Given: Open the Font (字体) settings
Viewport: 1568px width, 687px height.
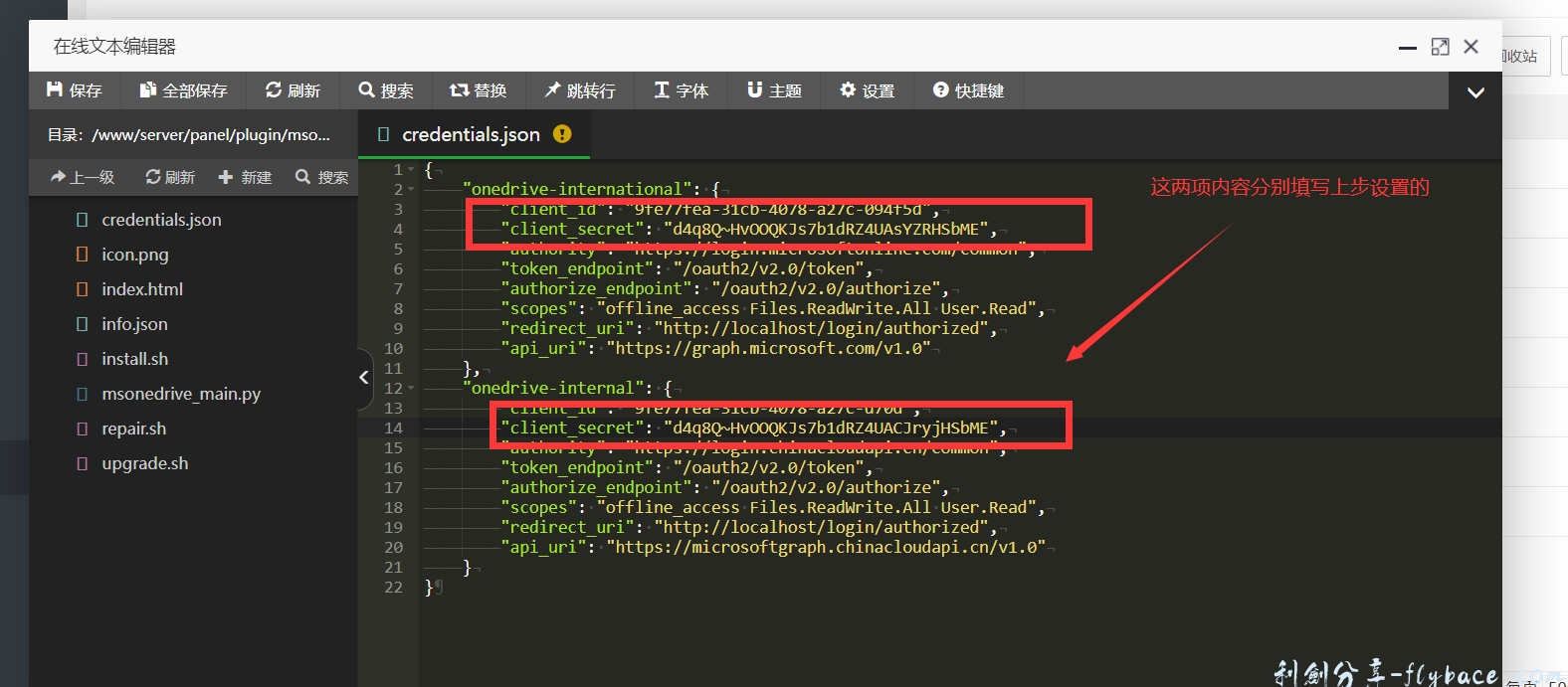Looking at the screenshot, I should [x=682, y=90].
